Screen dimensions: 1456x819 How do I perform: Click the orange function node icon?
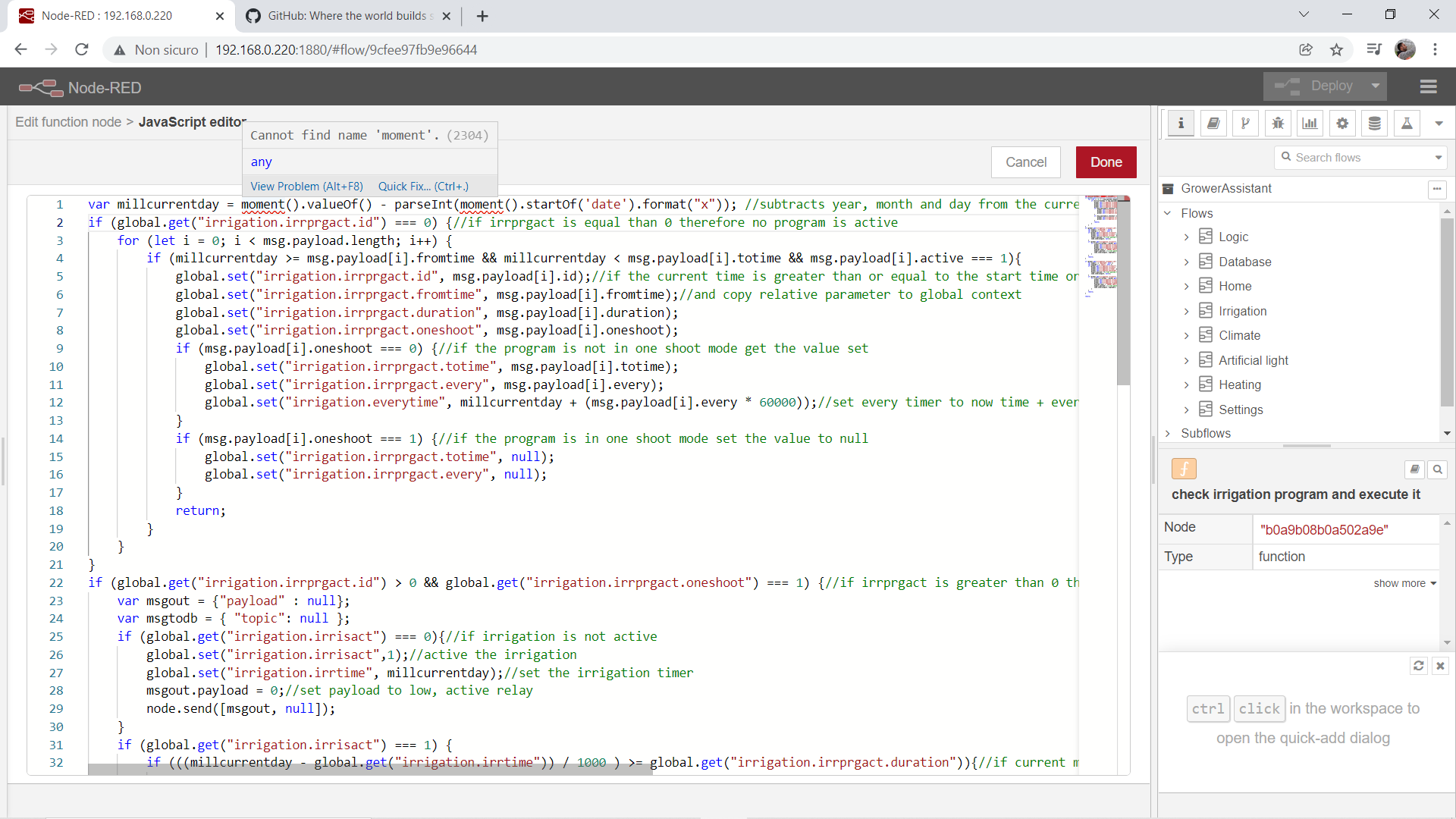pyautogui.click(x=1184, y=469)
